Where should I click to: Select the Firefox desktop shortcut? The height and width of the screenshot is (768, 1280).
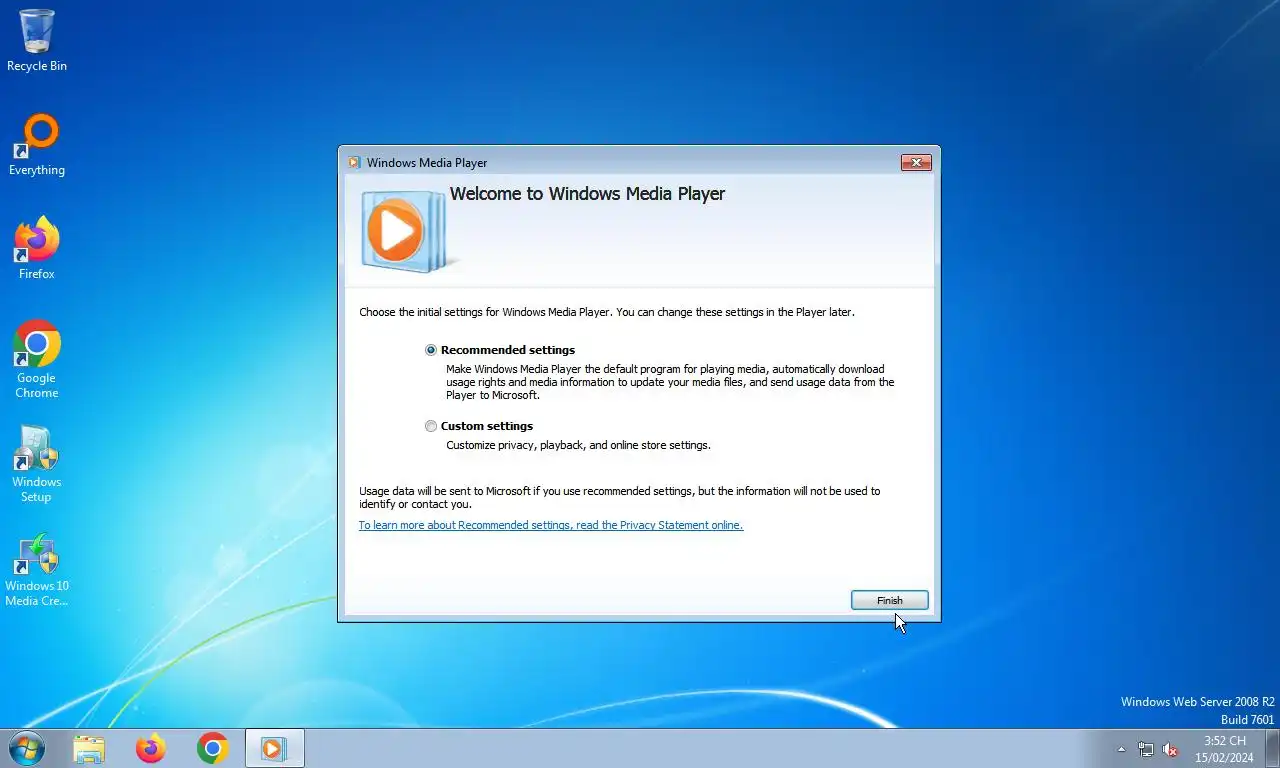coord(37,249)
